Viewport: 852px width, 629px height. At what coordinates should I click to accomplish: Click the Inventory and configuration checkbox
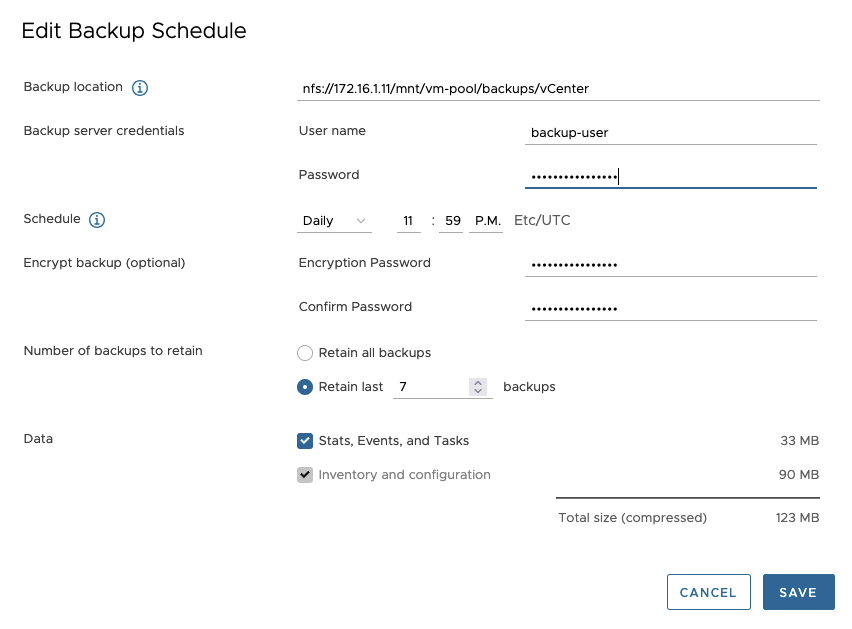point(305,475)
